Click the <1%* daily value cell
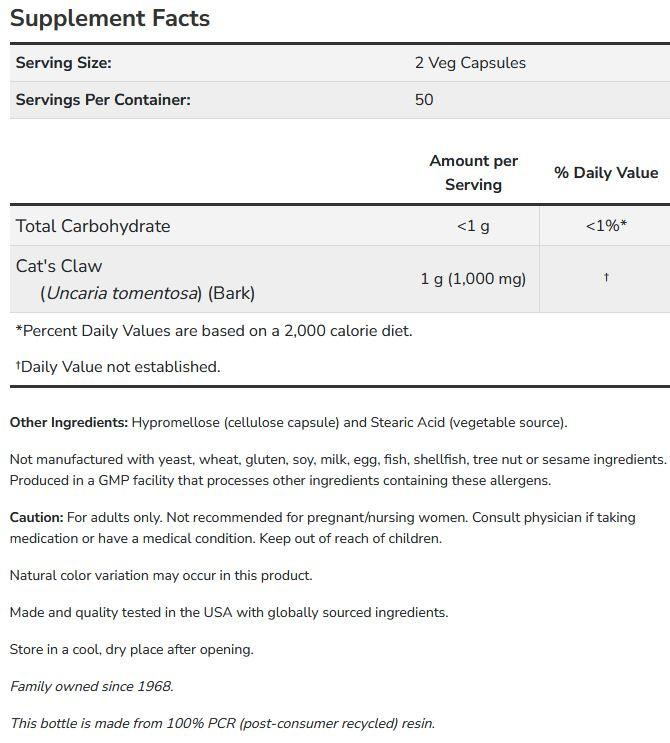The width and height of the screenshot is (670, 743). pos(606,226)
